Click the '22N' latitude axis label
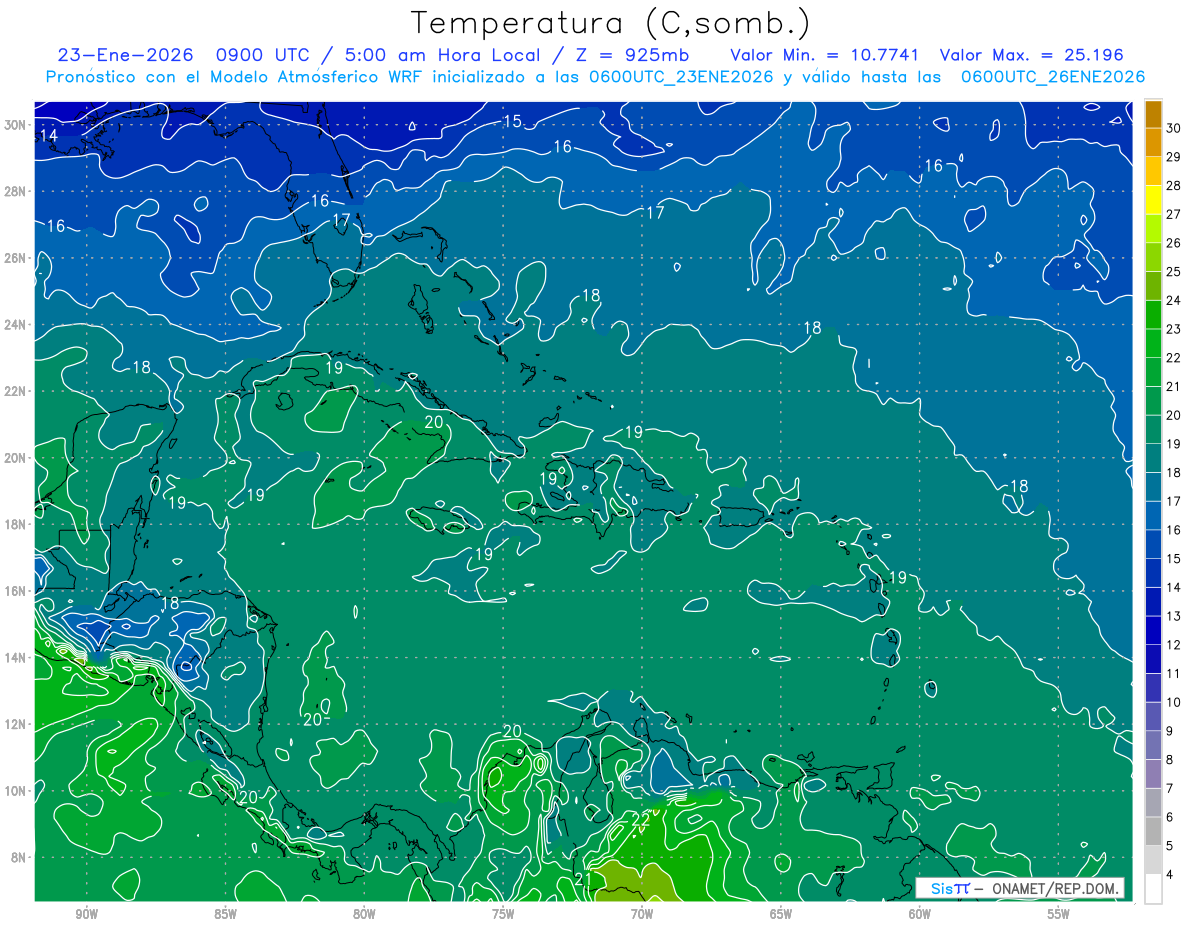The image size is (1200, 927). point(15,391)
